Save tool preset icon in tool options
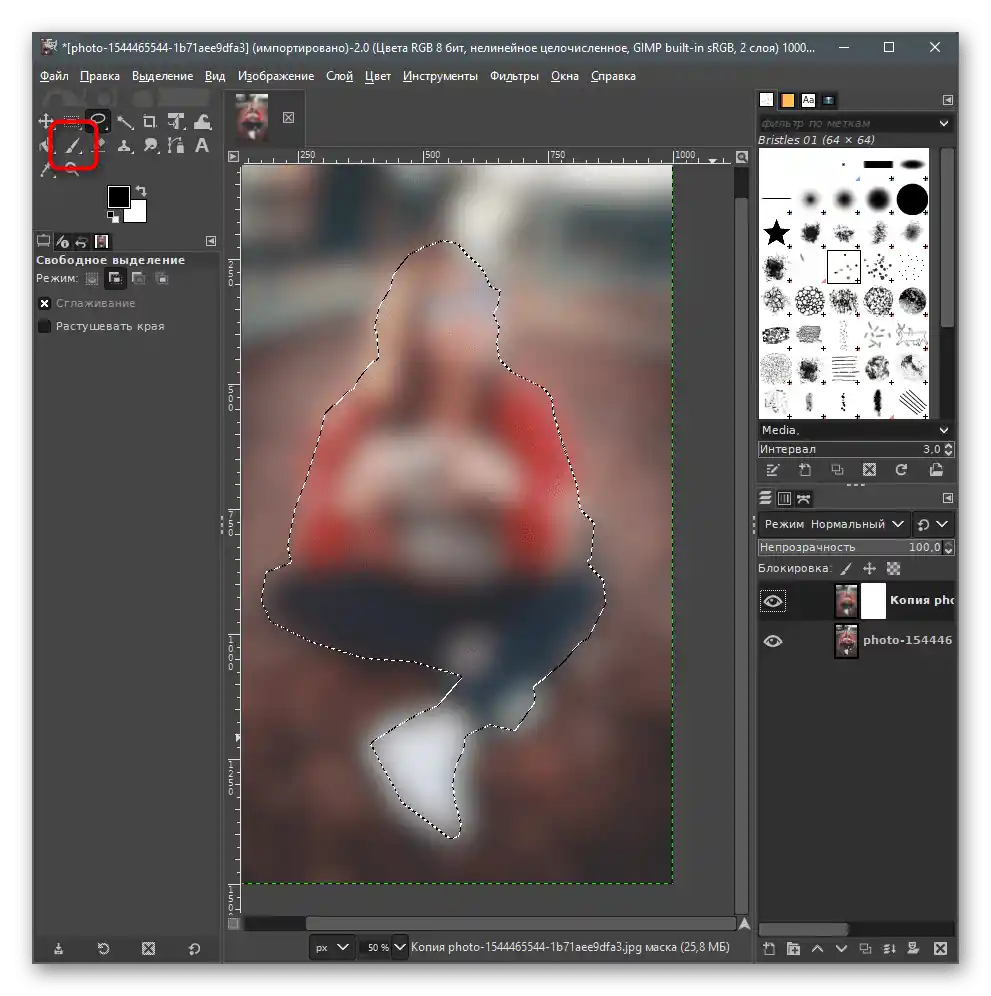Image resolution: width=991 pixels, height=996 pixels. point(58,948)
